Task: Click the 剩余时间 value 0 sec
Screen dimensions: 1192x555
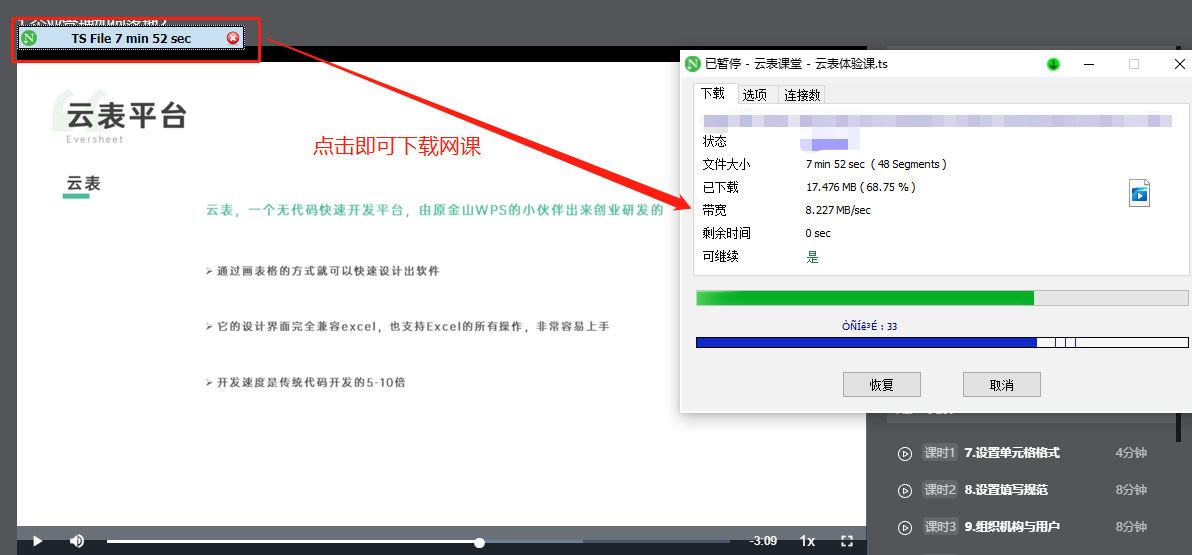Action: pyautogui.click(x=818, y=233)
